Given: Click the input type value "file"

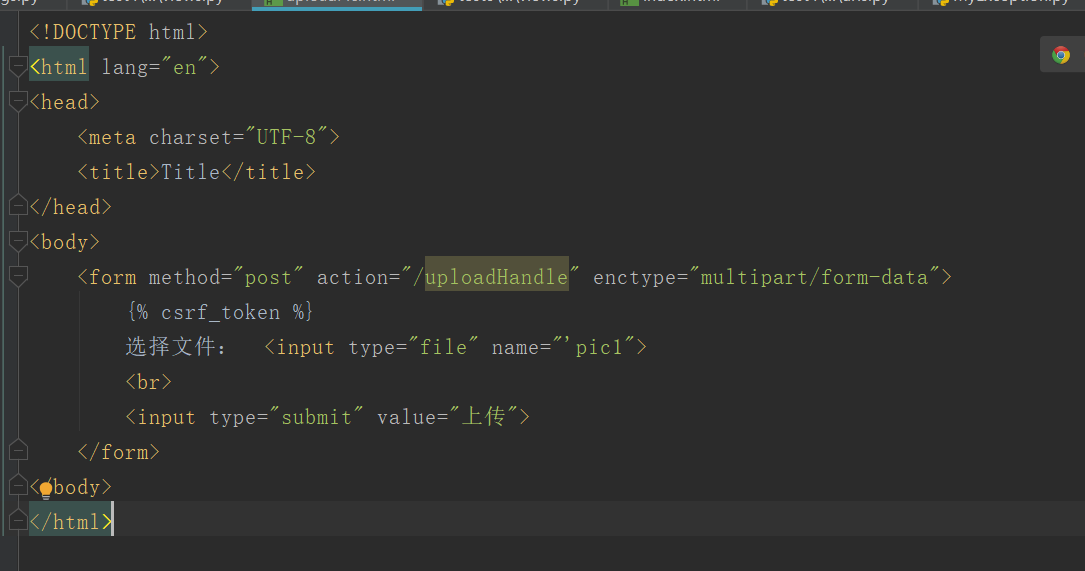Looking at the screenshot, I should (x=443, y=347).
